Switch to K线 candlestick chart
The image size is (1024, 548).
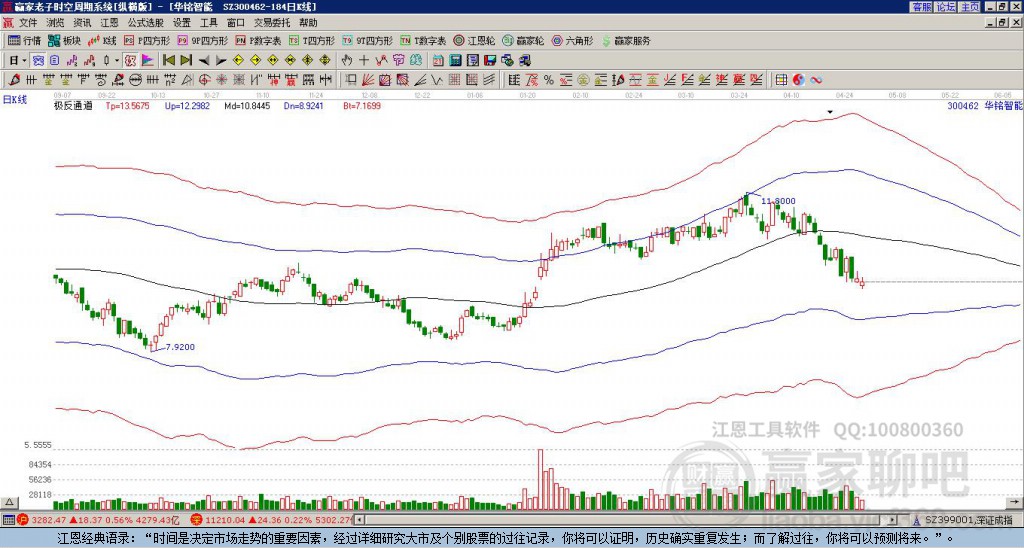pyautogui.click(x=102, y=40)
